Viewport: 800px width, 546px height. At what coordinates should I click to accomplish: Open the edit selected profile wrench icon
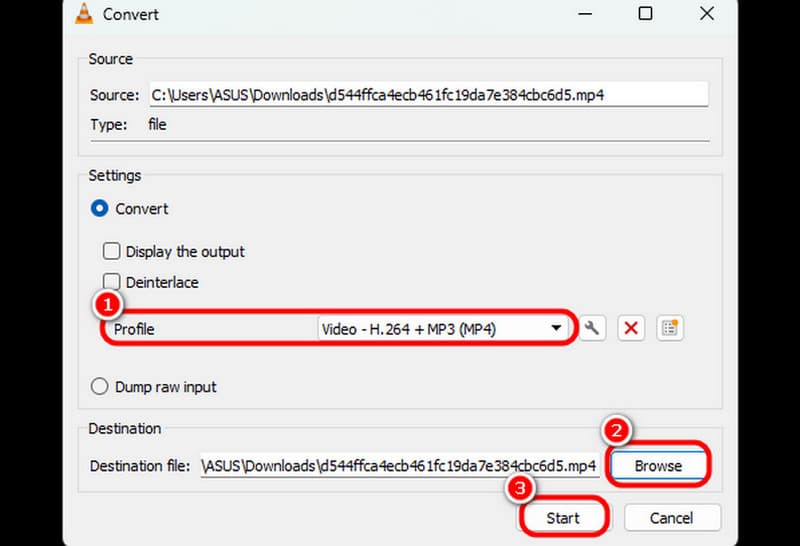coord(592,328)
